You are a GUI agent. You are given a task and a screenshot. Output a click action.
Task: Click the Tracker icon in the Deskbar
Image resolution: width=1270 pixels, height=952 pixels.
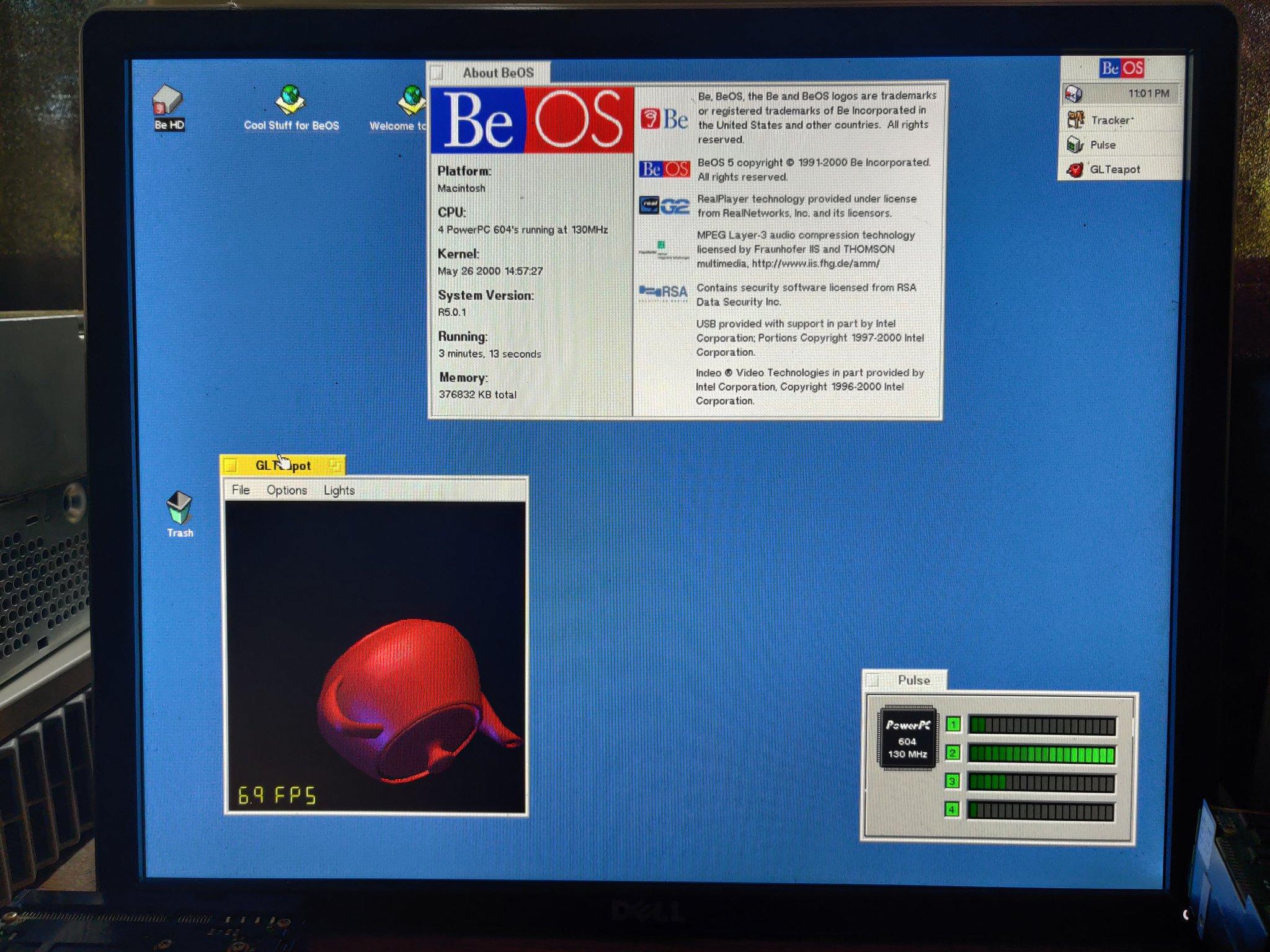tap(1075, 120)
